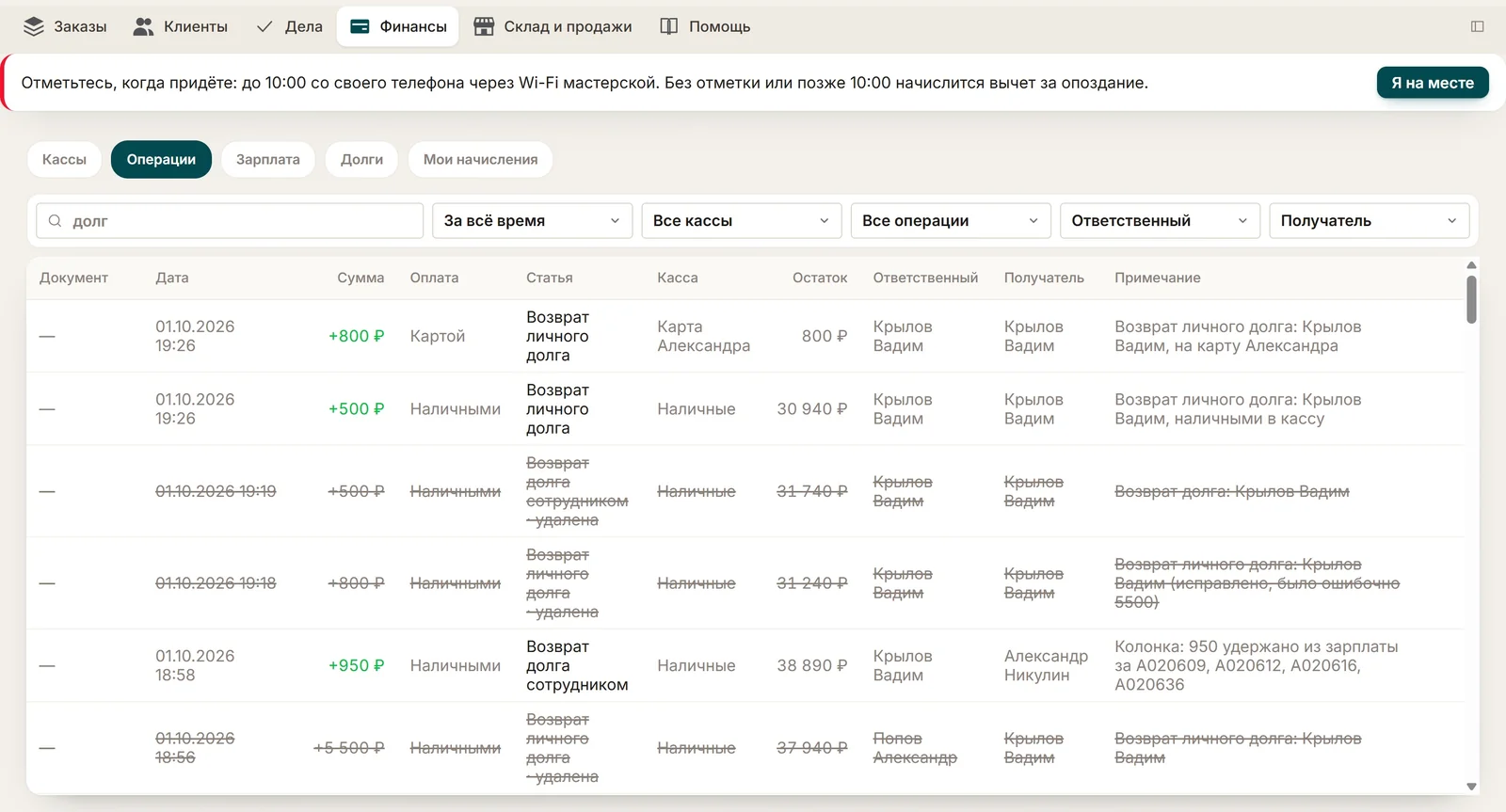Image resolution: width=1506 pixels, height=812 pixels.
Task: Click the search field containing долг
Action: tap(230, 220)
